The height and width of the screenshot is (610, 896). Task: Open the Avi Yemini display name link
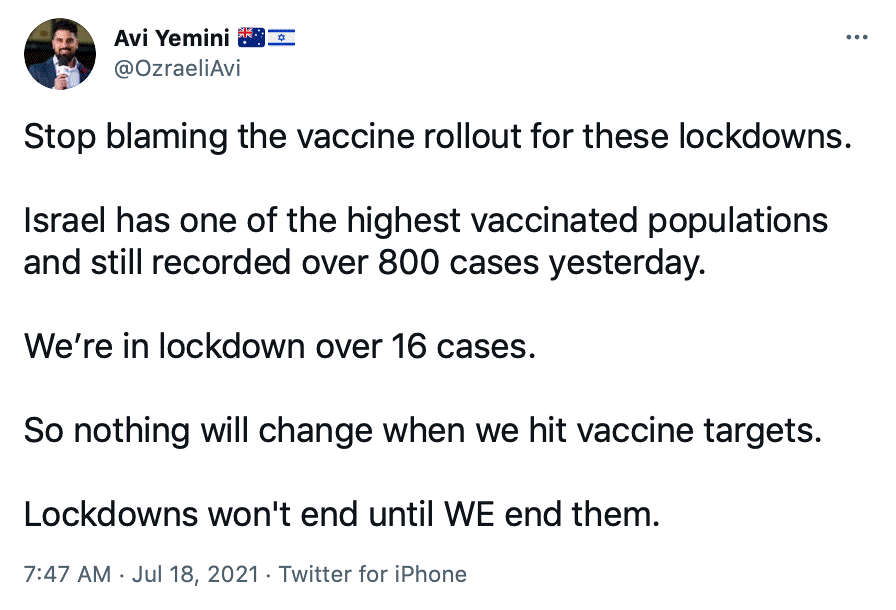point(172,38)
